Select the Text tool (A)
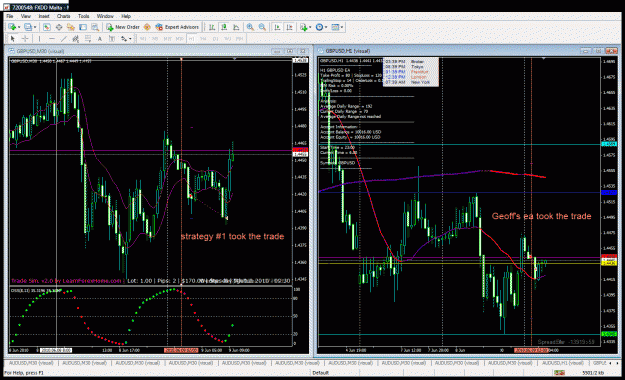The height and width of the screenshot is (380, 625). click(x=100, y=39)
